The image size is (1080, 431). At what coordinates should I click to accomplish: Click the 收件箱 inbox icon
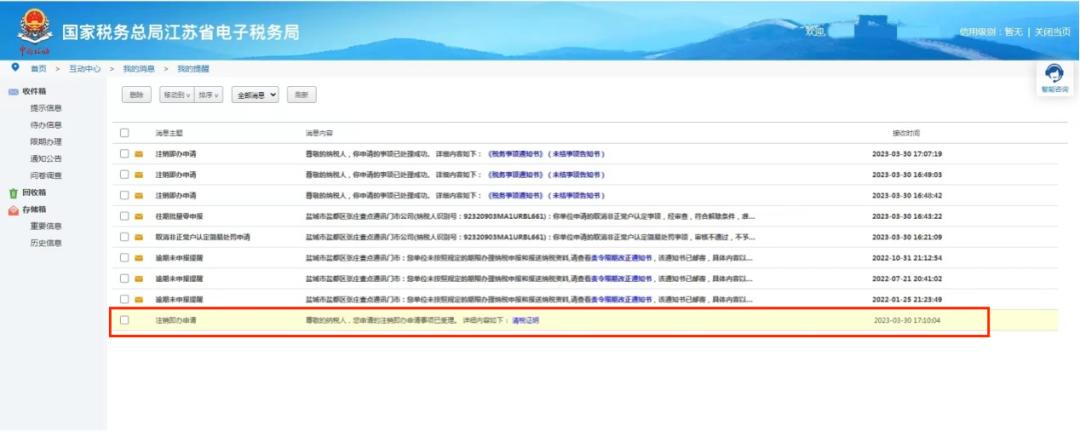click(13, 92)
